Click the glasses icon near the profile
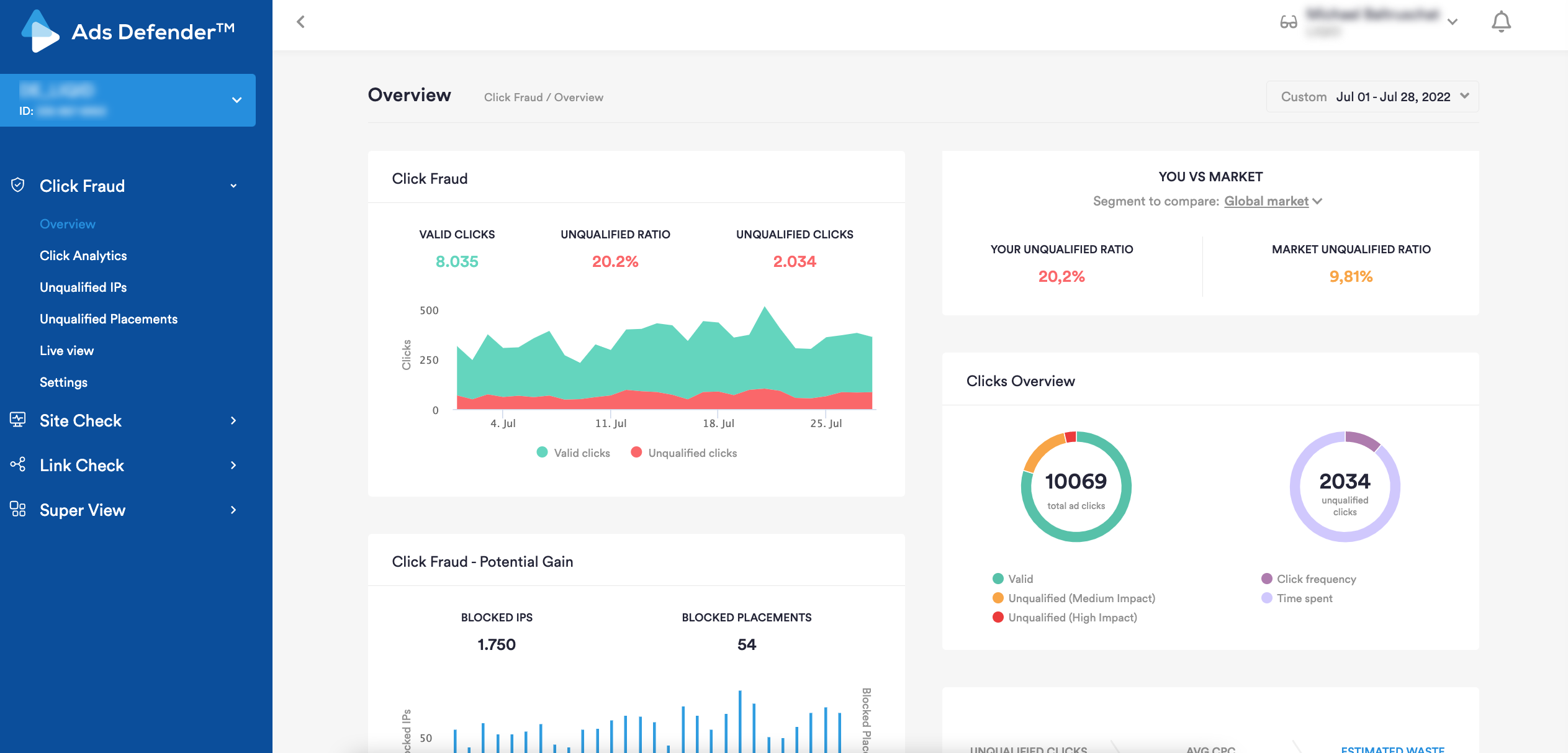This screenshot has width=1568, height=753. tap(1287, 22)
